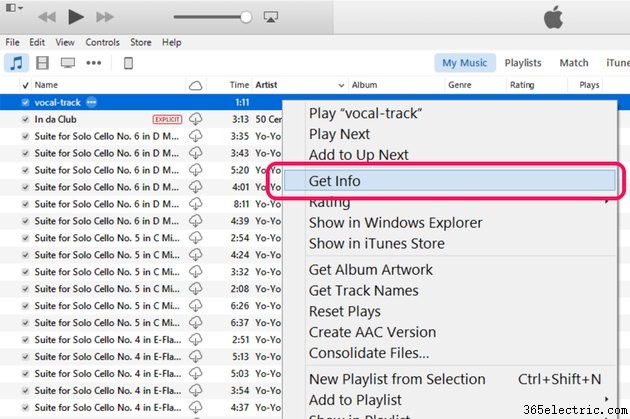Click the iCloud download icon for the 2:54 track

click(195, 238)
